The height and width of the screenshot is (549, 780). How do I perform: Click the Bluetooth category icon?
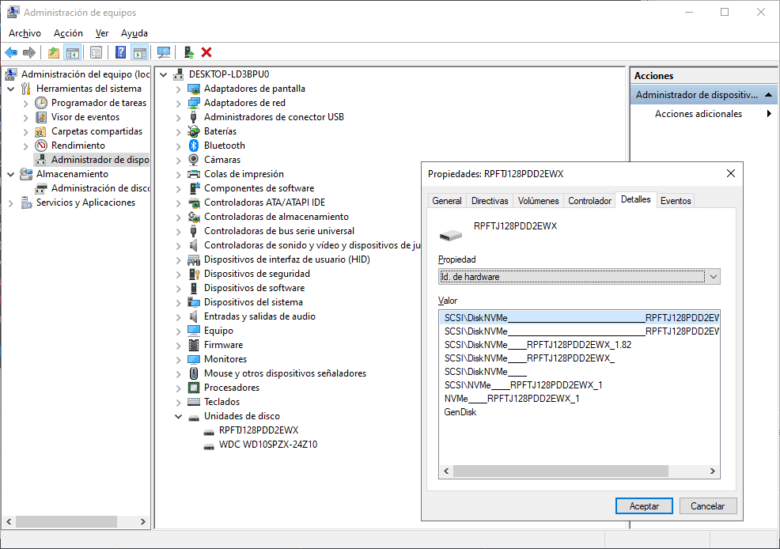pos(194,146)
